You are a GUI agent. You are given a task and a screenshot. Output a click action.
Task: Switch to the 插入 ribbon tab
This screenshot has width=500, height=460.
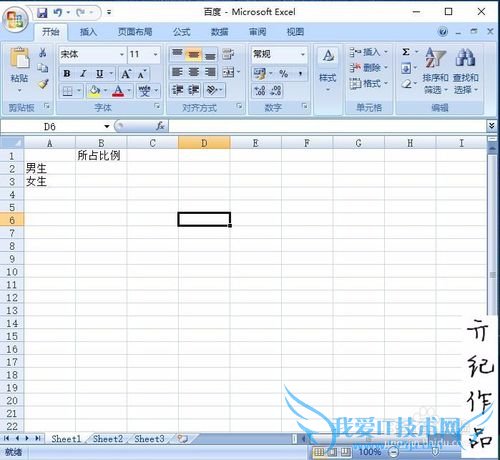click(88, 32)
